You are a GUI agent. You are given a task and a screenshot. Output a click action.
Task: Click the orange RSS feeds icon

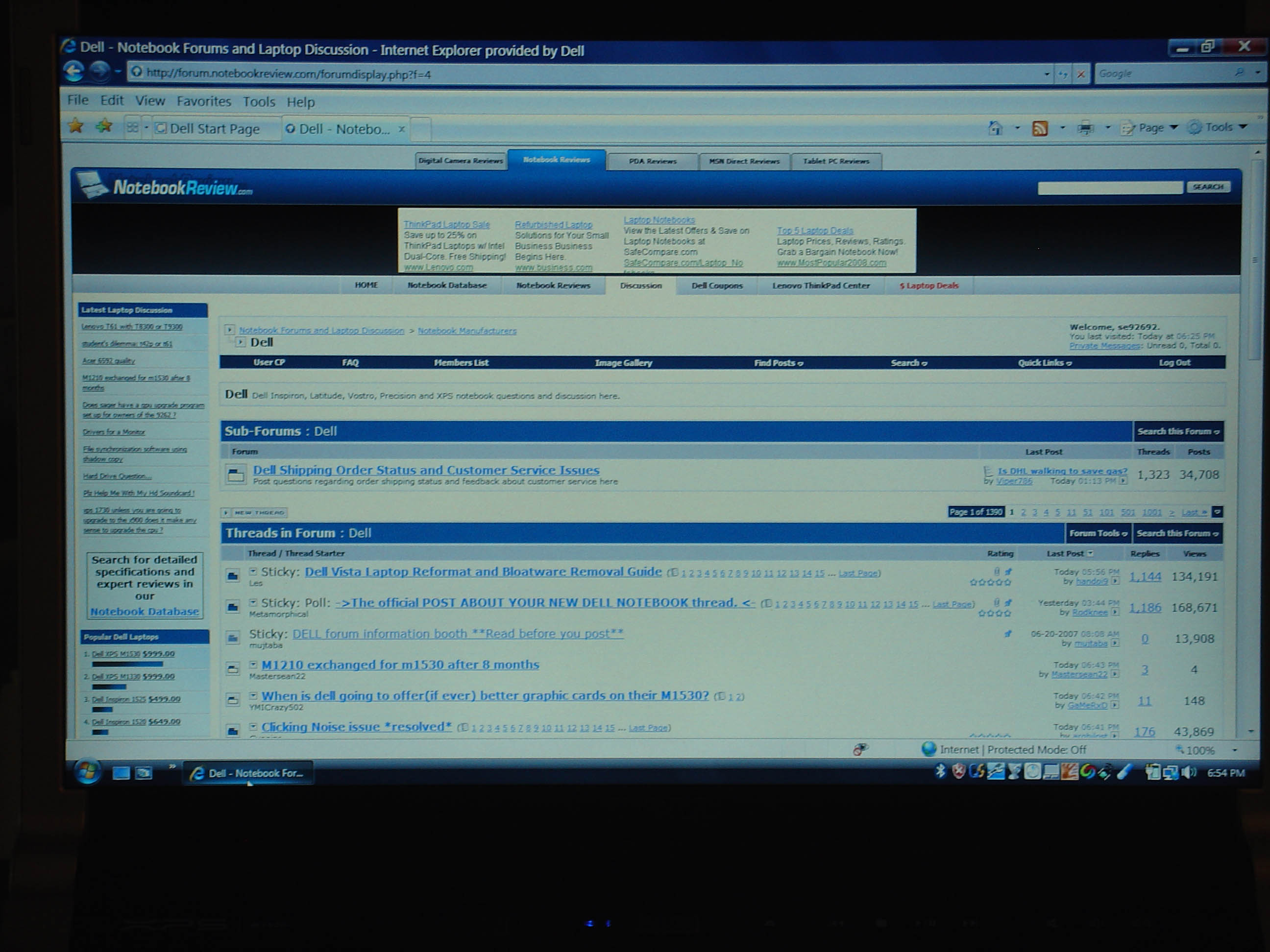pos(1040,128)
